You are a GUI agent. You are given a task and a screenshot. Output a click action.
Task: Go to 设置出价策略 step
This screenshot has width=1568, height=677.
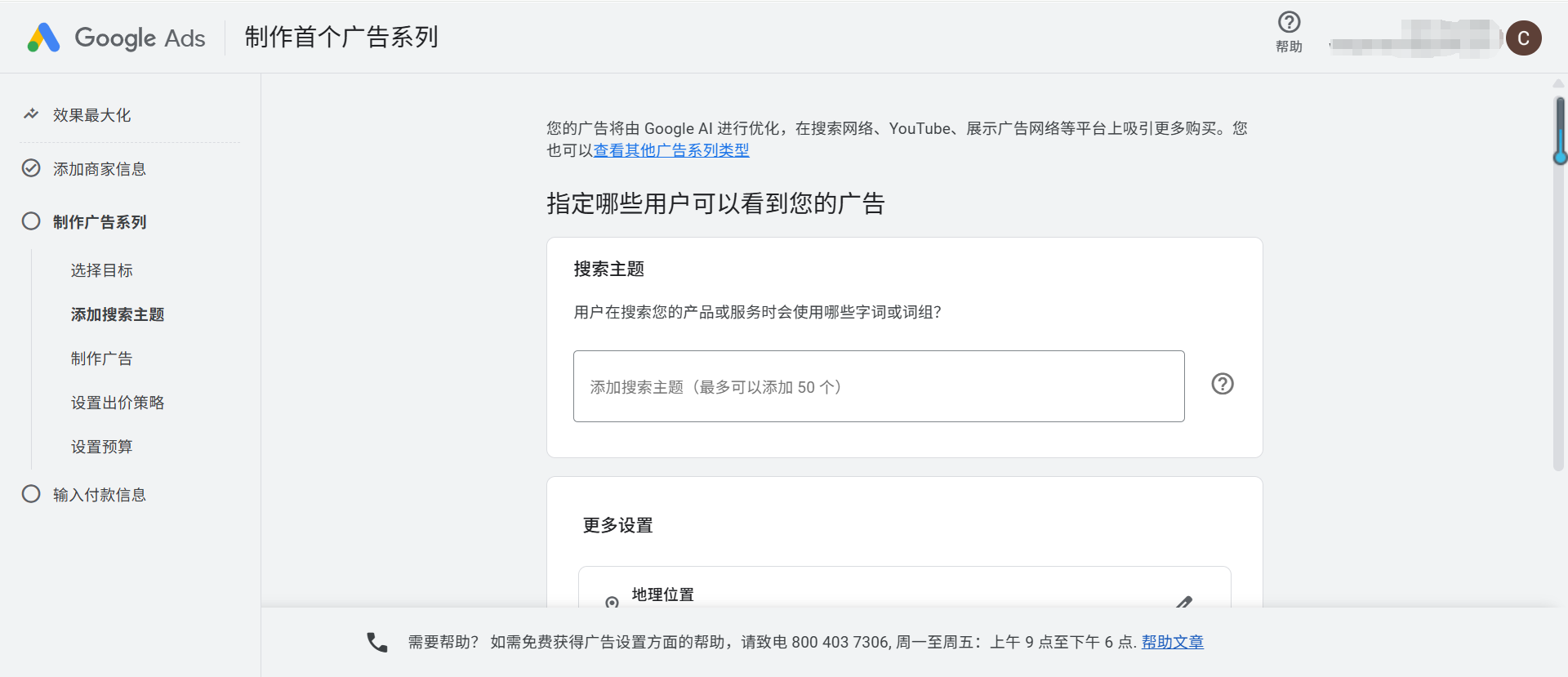118,403
